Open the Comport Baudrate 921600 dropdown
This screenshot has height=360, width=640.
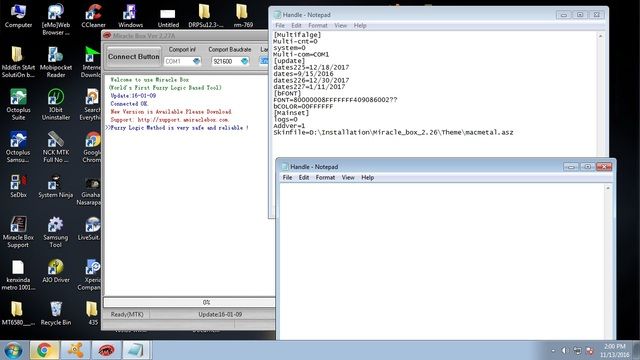(244, 61)
